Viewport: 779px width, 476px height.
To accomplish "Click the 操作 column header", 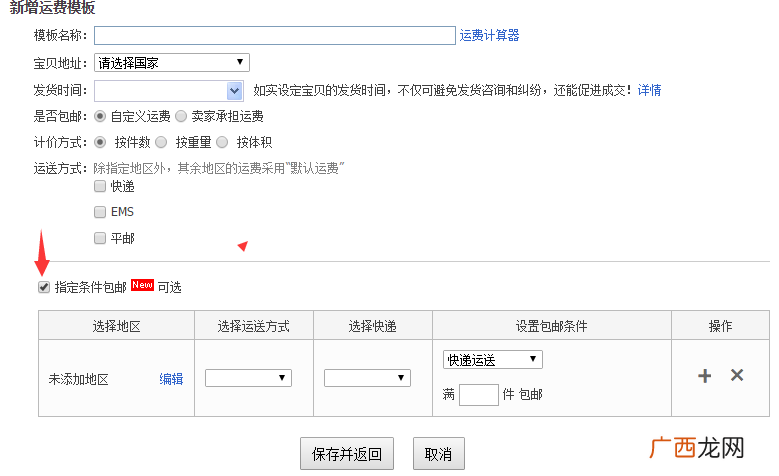I will [x=720, y=326].
